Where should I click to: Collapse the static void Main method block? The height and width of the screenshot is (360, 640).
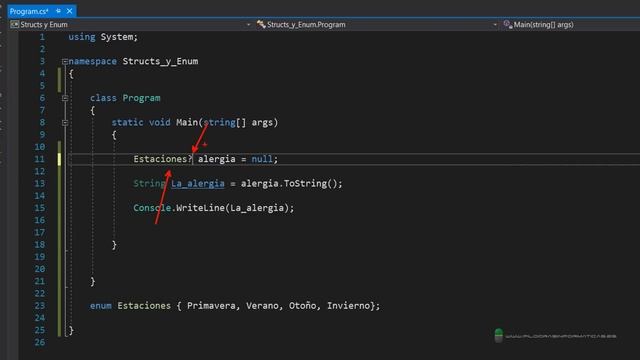click(65, 123)
